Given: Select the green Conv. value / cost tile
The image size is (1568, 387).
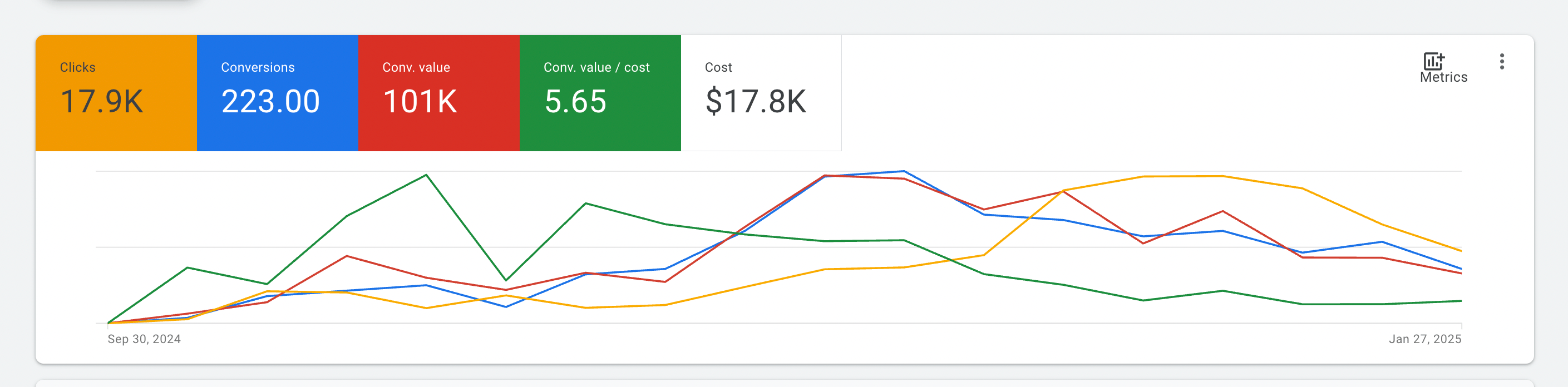Looking at the screenshot, I should click(600, 92).
